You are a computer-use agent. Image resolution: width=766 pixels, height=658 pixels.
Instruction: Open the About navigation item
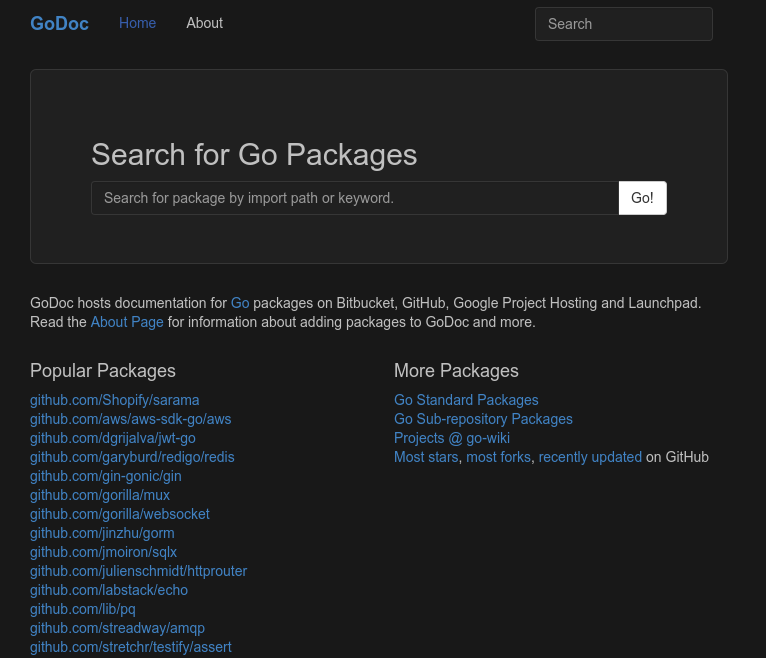pyautogui.click(x=204, y=23)
